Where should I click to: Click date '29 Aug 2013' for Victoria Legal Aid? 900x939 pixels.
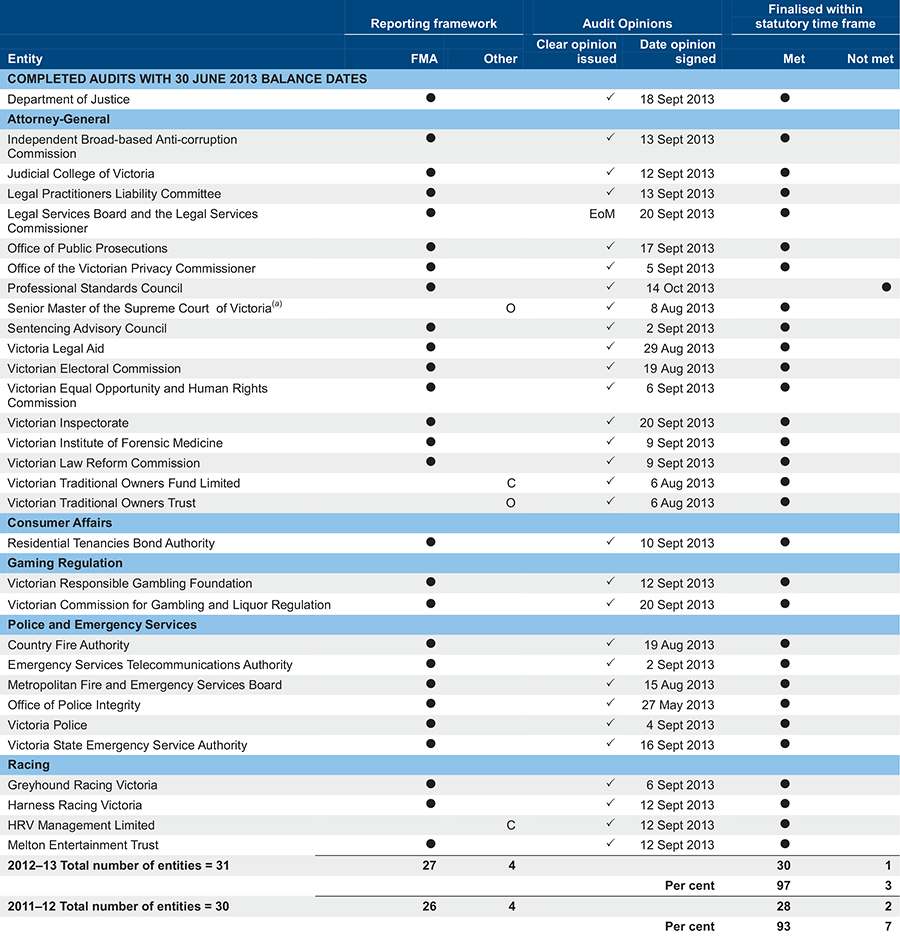coord(679,349)
